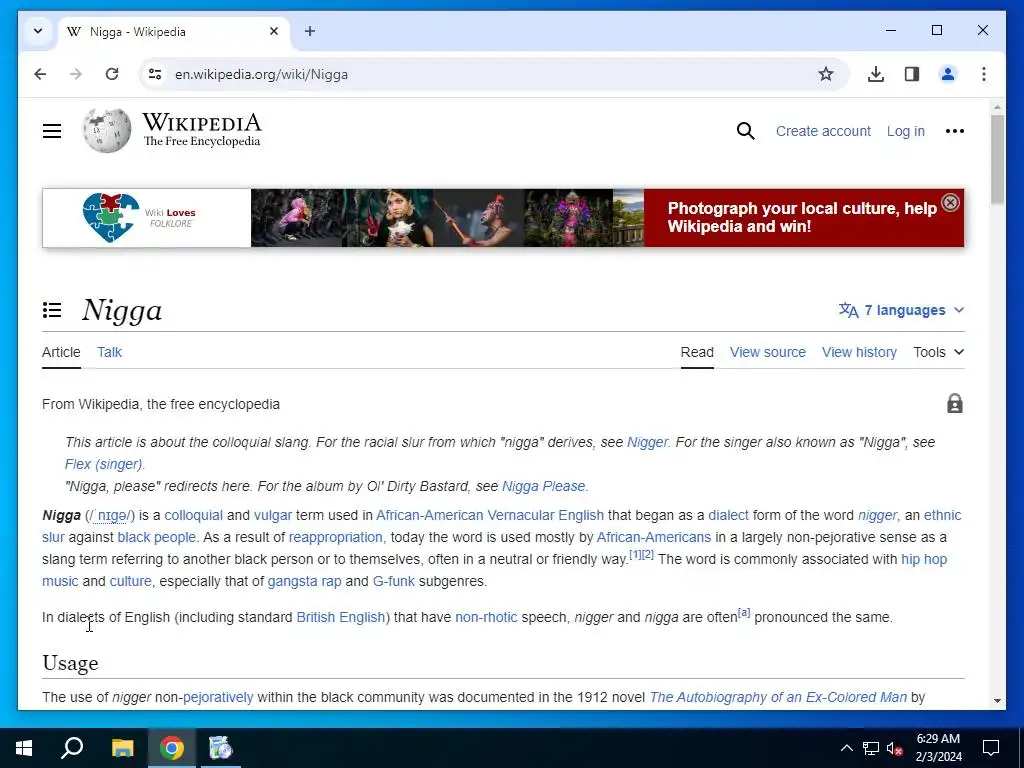Open the Wikipedia search magnifier
Screen dimensions: 1024x768
pyautogui.click(x=745, y=131)
